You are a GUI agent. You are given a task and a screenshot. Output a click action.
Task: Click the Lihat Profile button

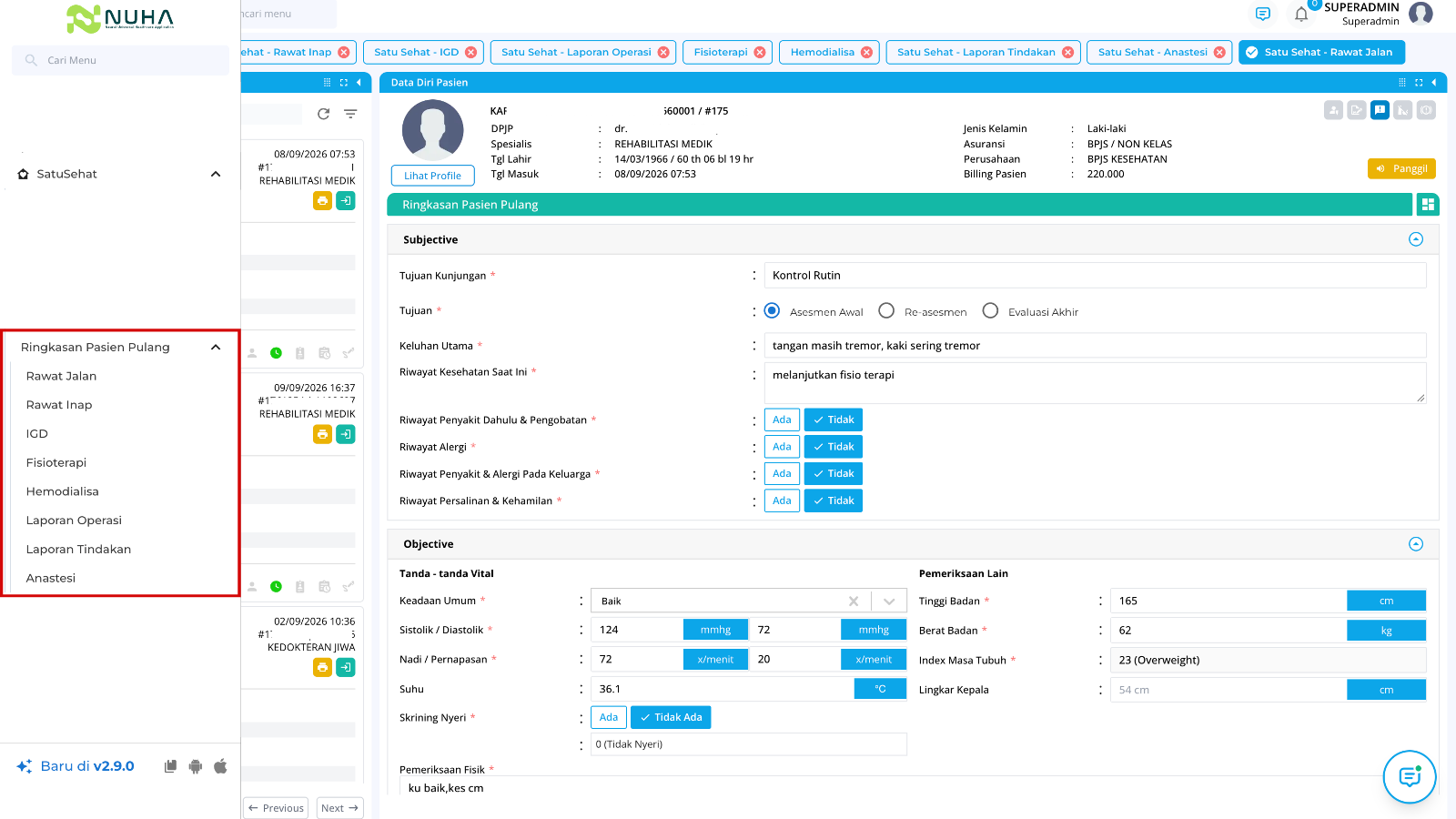(432, 176)
